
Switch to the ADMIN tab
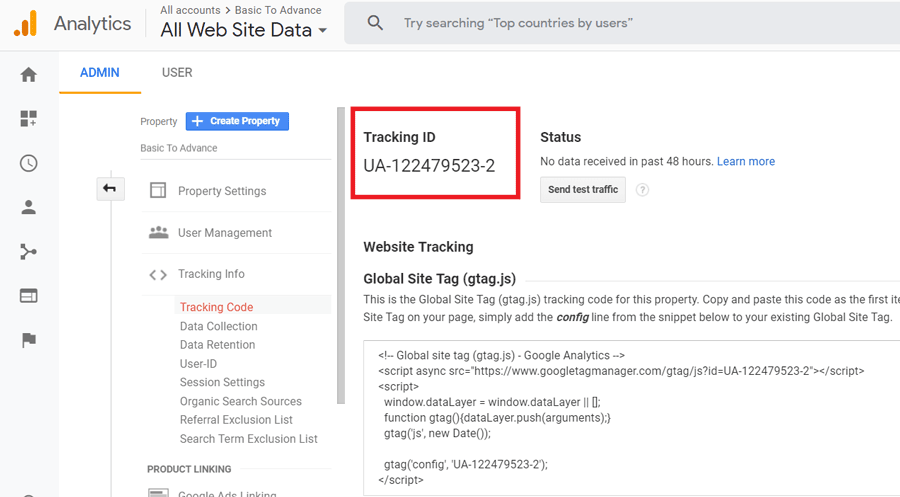(100, 73)
